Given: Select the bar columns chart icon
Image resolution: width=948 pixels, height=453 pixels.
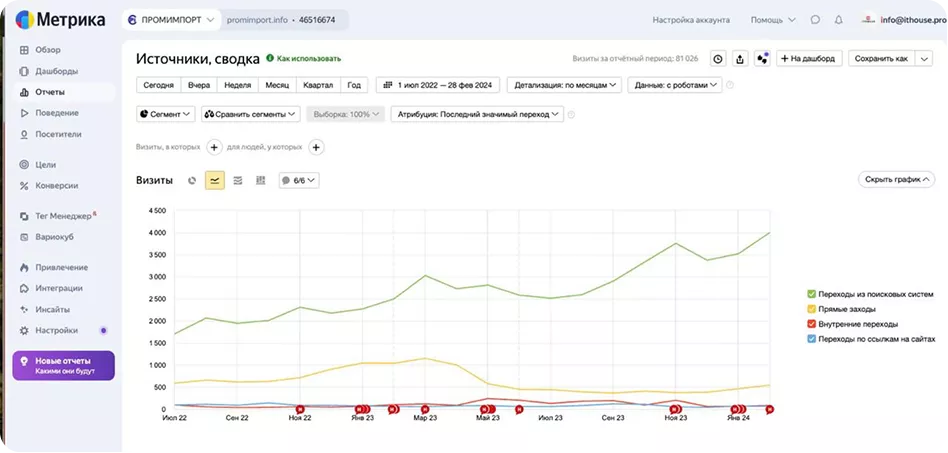Looking at the screenshot, I should (x=261, y=180).
